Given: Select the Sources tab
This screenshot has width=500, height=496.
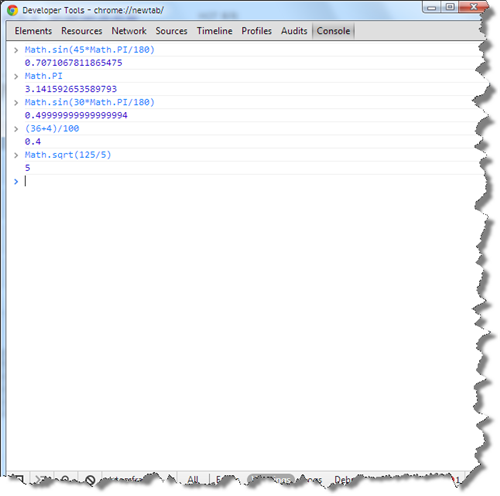Looking at the screenshot, I should click(x=171, y=31).
